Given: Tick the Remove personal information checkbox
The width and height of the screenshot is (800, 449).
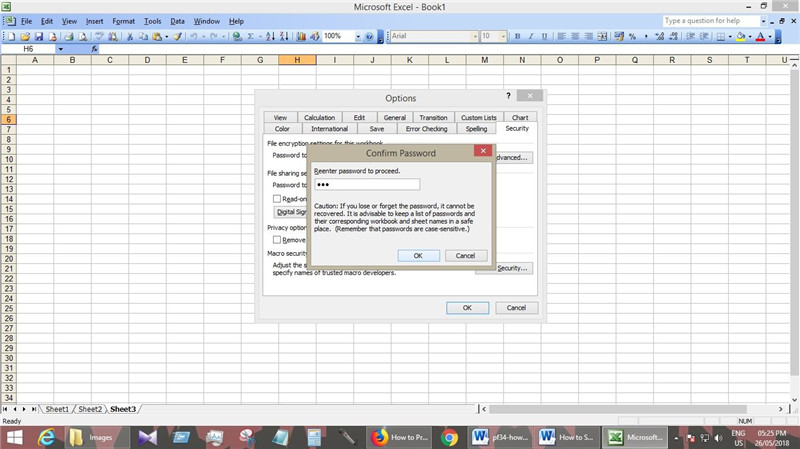Looking at the screenshot, I should [x=277, y=239].
